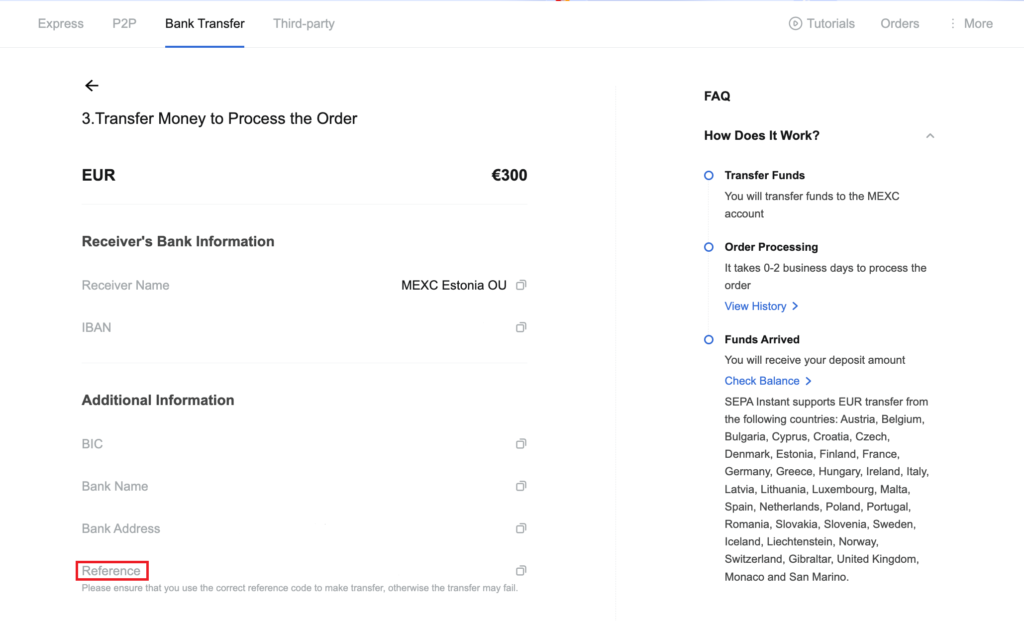
Task: Open the Check Balance link
Action: click(x=761, y=381)
